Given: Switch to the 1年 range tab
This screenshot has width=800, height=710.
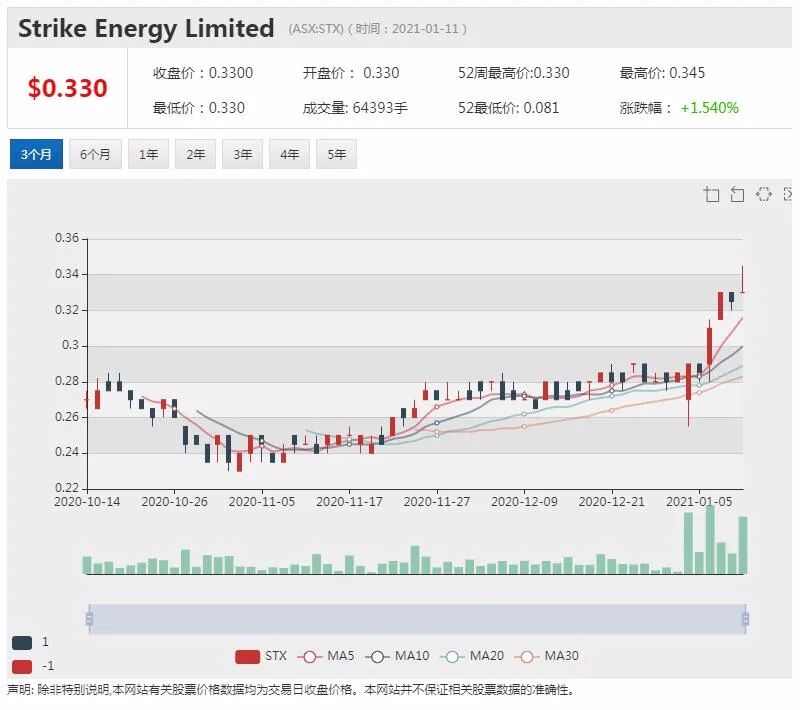Looking at the screenshot, I should (148, 154).
